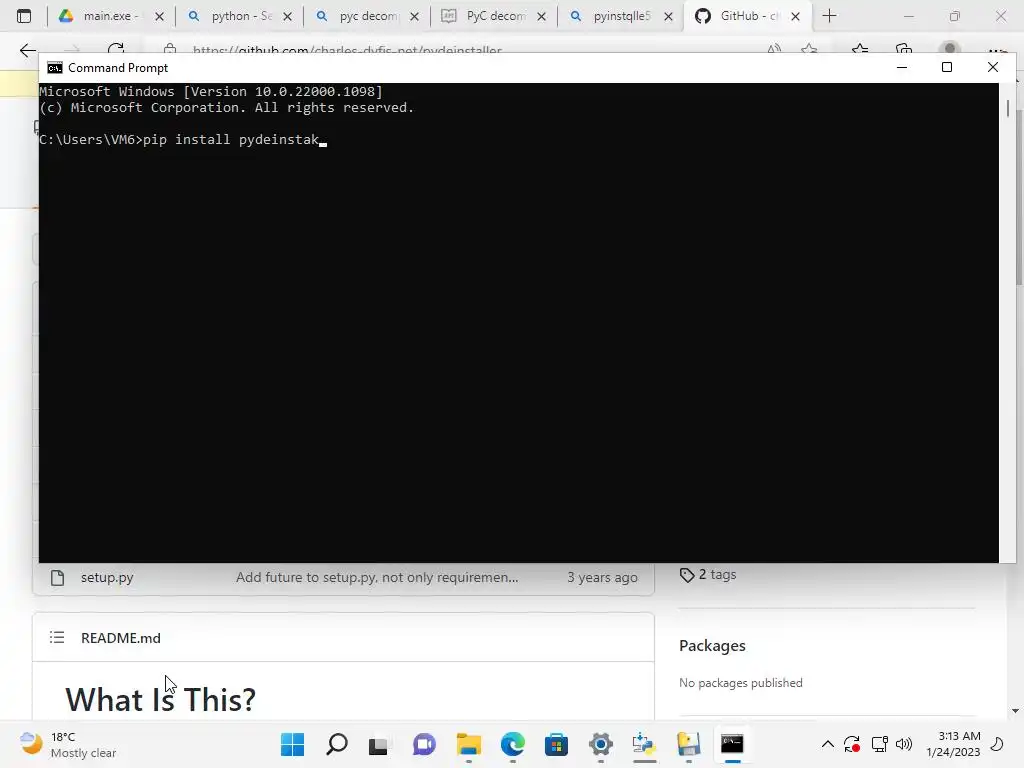This screenshot has width=1024, height=768.
Task: Switch to the pyinstqlle5 search tab
Action: (621, 16)
